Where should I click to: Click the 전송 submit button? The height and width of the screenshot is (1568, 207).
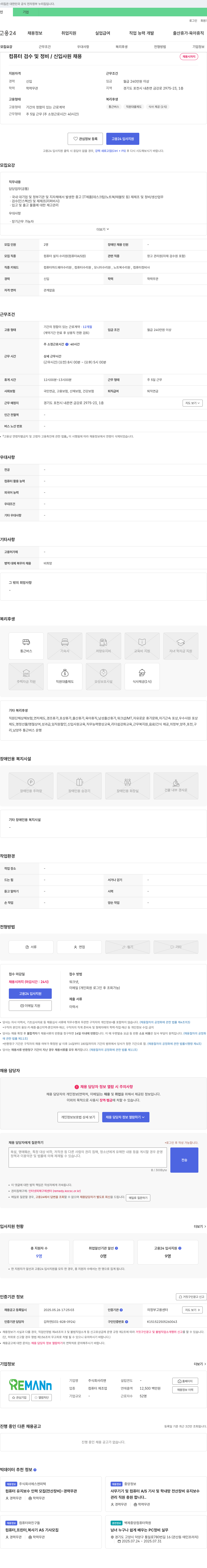[x=184, y=1160]
